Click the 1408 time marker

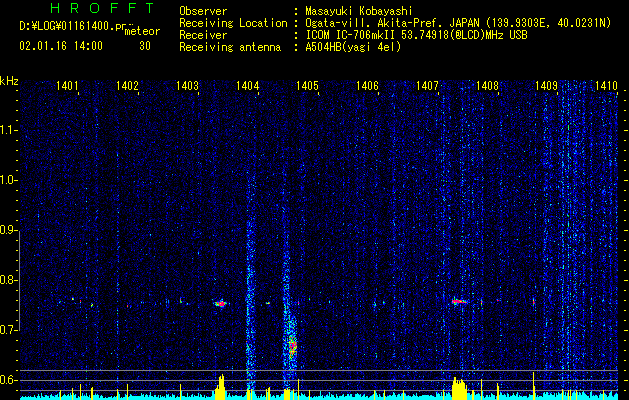click(x=487, y=85)
